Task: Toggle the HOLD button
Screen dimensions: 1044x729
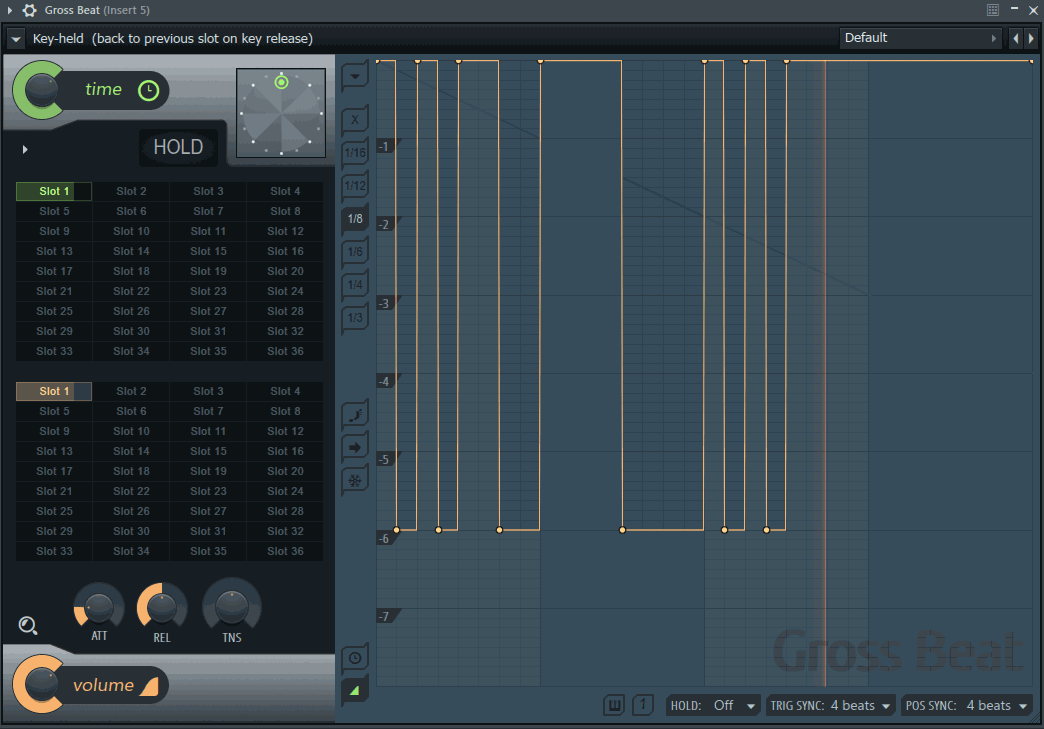Action: click(x=178, y=147)
